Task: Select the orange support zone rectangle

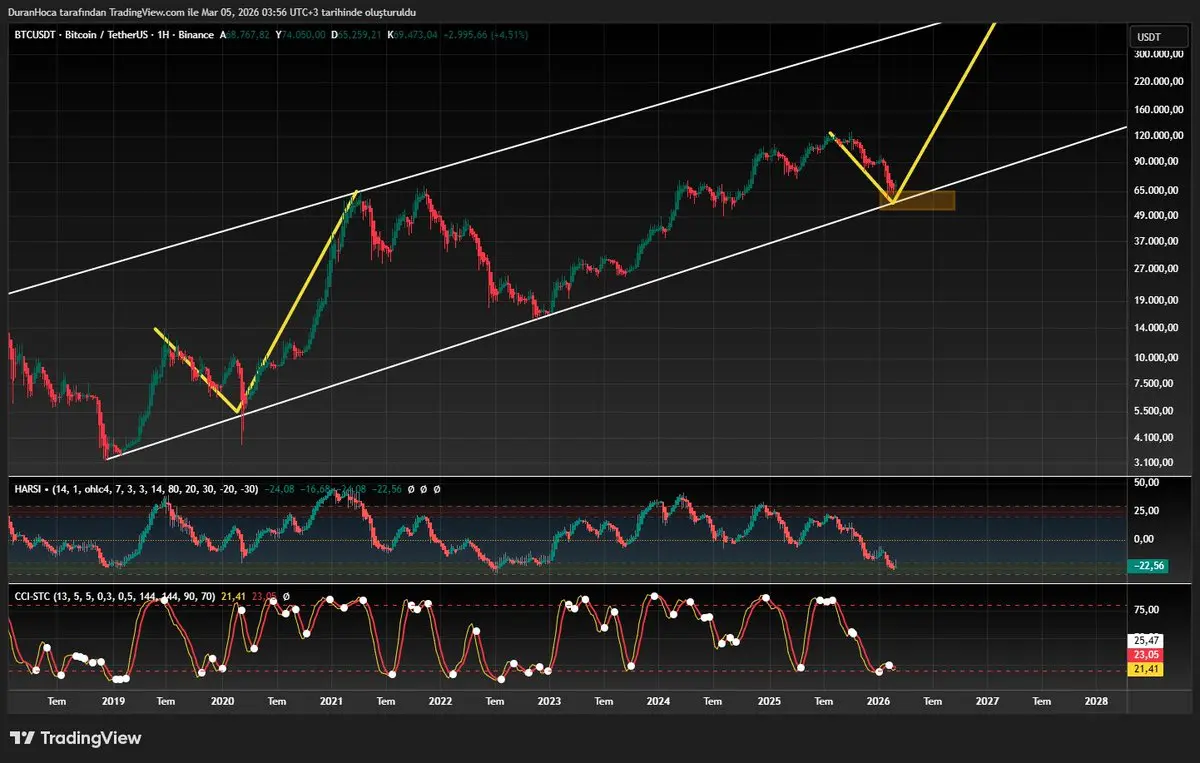Action: [917, 200]
